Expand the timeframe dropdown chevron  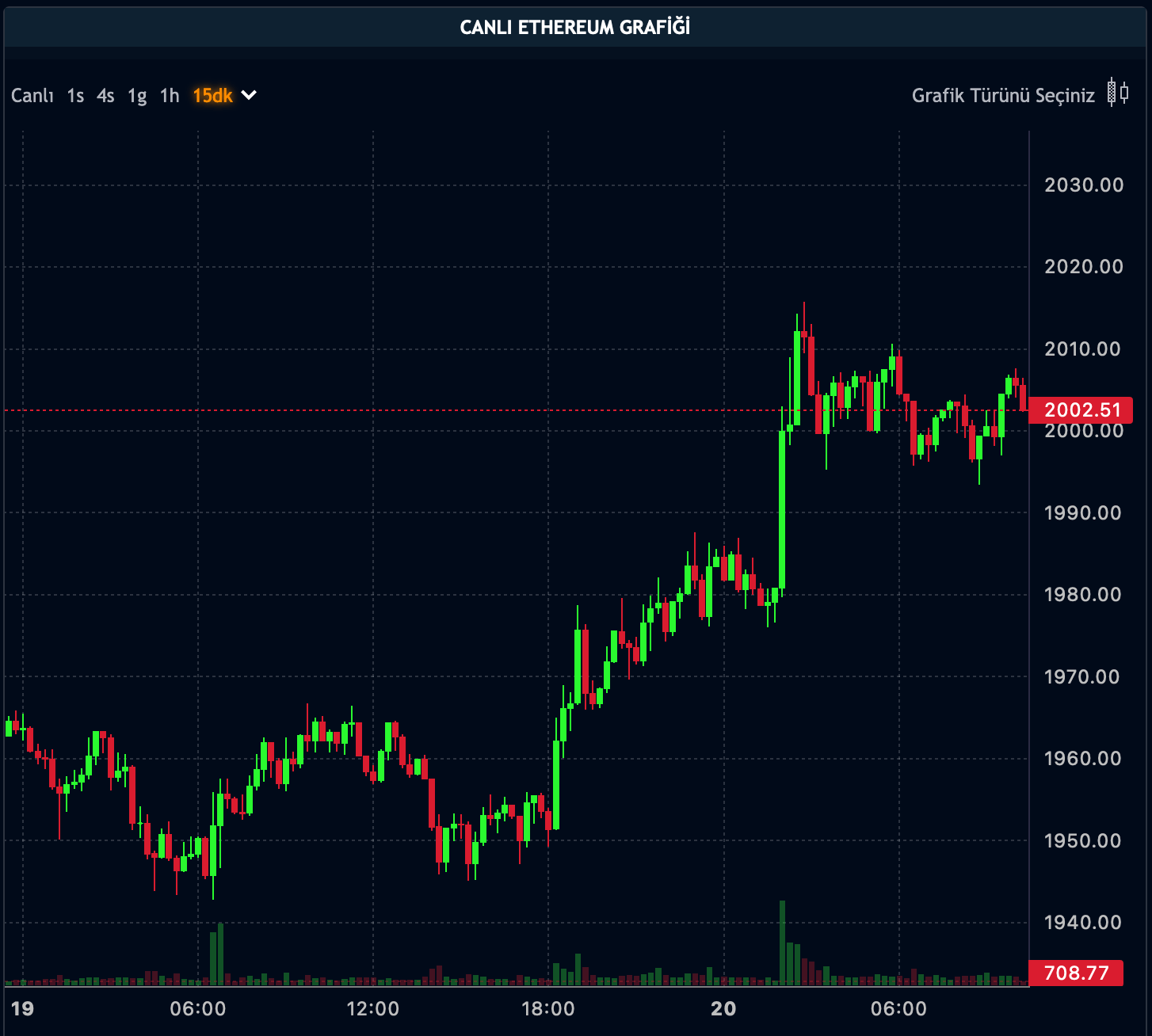tap(249, 95)
